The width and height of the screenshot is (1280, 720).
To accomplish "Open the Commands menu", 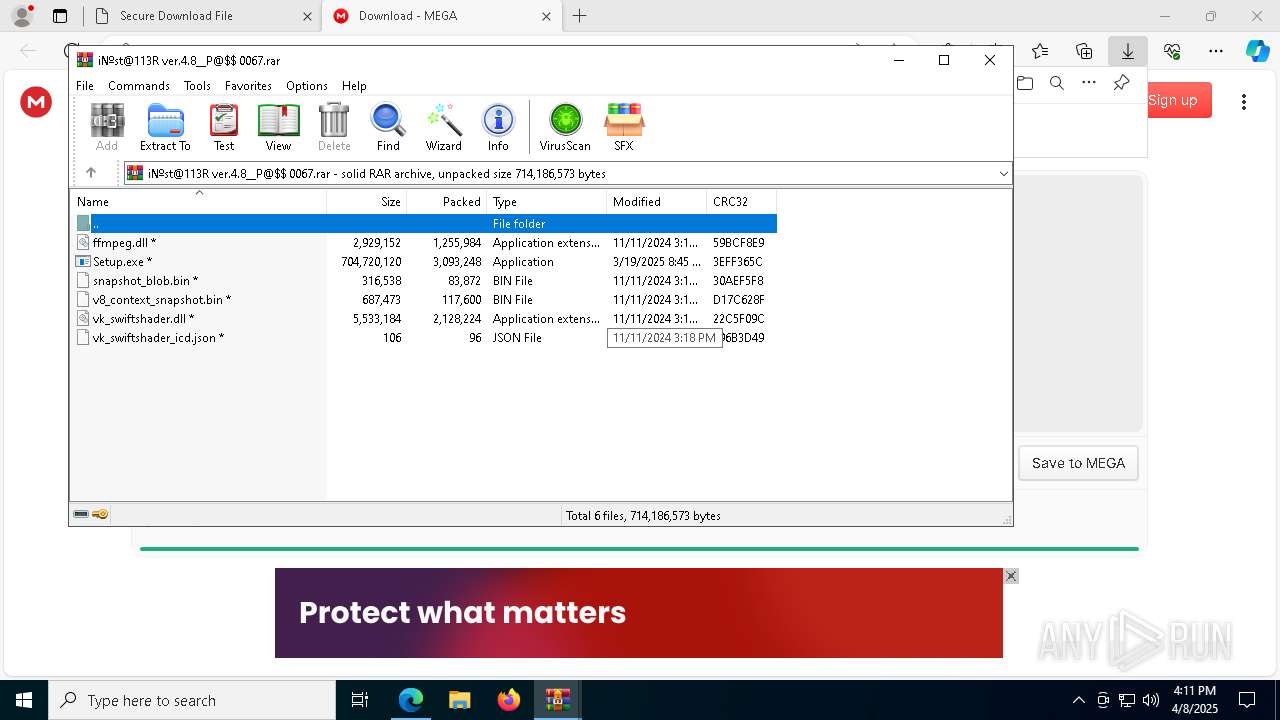I will pyautogui.click(x=139, y=86).
